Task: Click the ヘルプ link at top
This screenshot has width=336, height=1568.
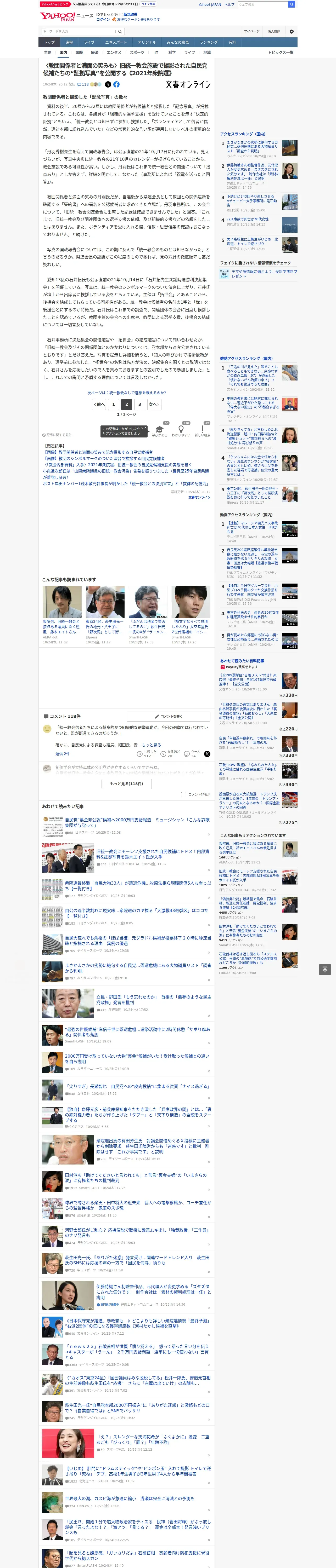Action: point(229,4)
